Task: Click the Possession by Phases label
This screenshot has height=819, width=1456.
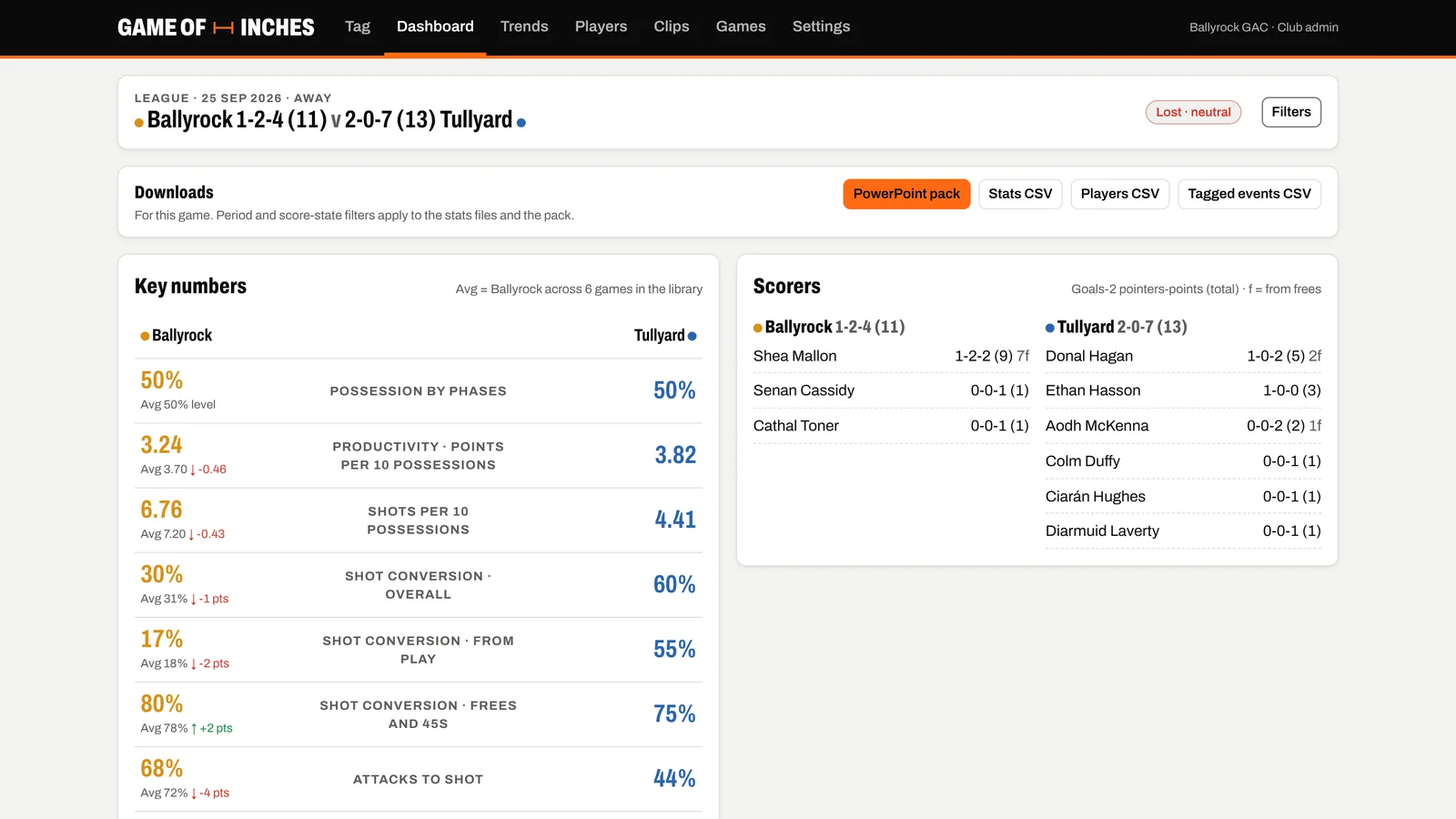Action: coord(419,391)
